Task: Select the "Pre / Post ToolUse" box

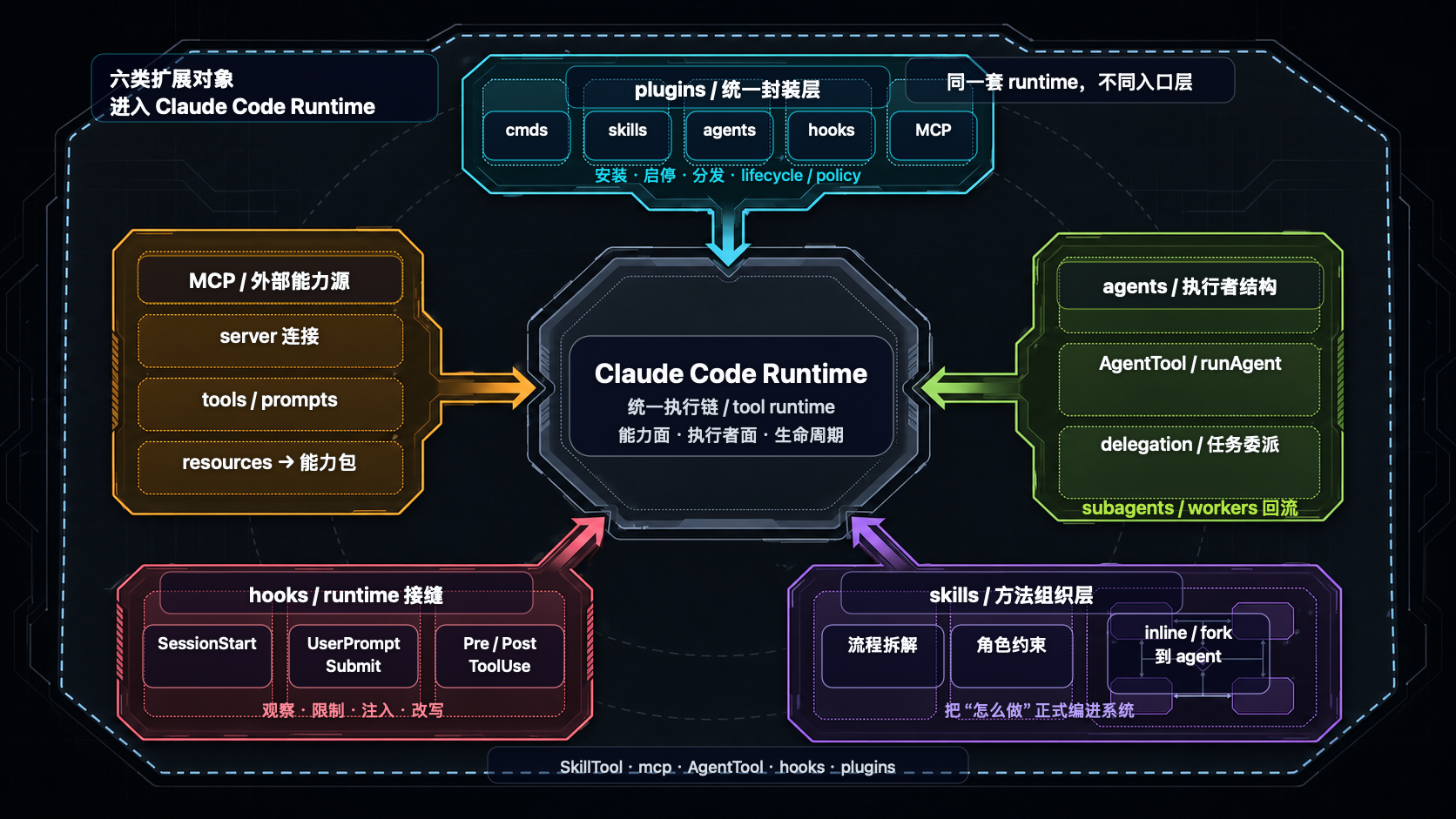Action: coord(500,655)
